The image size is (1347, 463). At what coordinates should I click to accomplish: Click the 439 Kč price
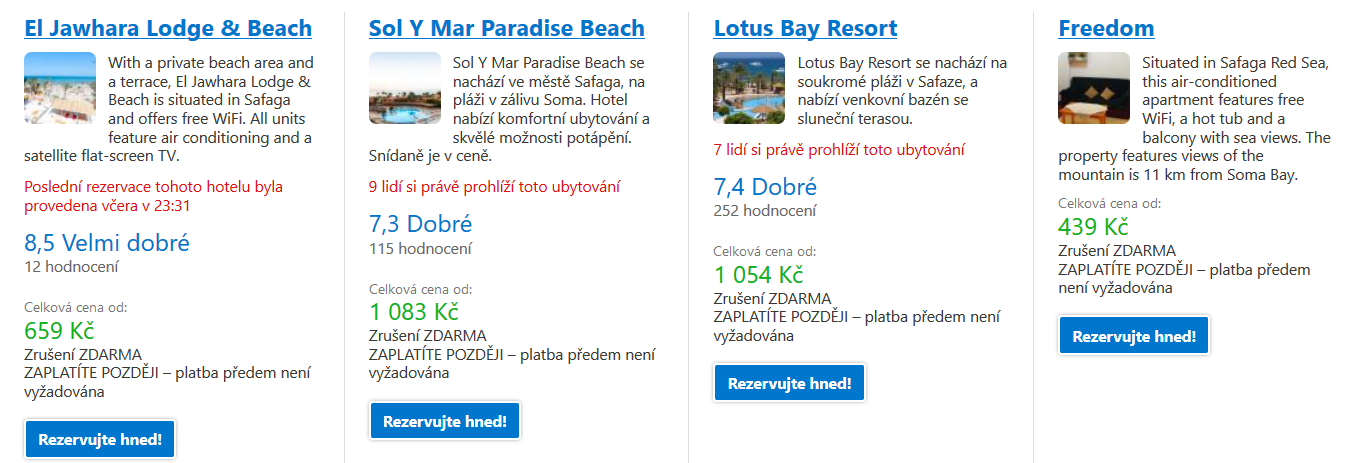click(1094, 227)
